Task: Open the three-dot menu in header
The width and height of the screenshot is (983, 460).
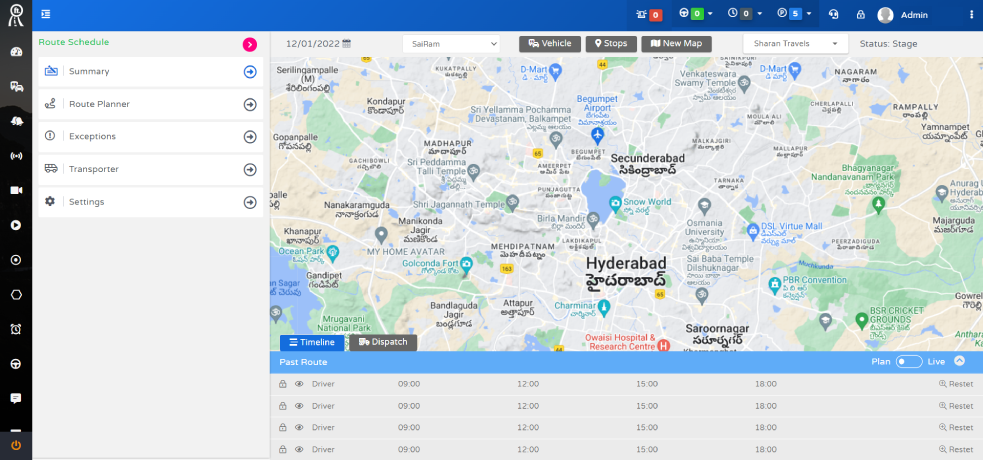Action: coord(972,14)
